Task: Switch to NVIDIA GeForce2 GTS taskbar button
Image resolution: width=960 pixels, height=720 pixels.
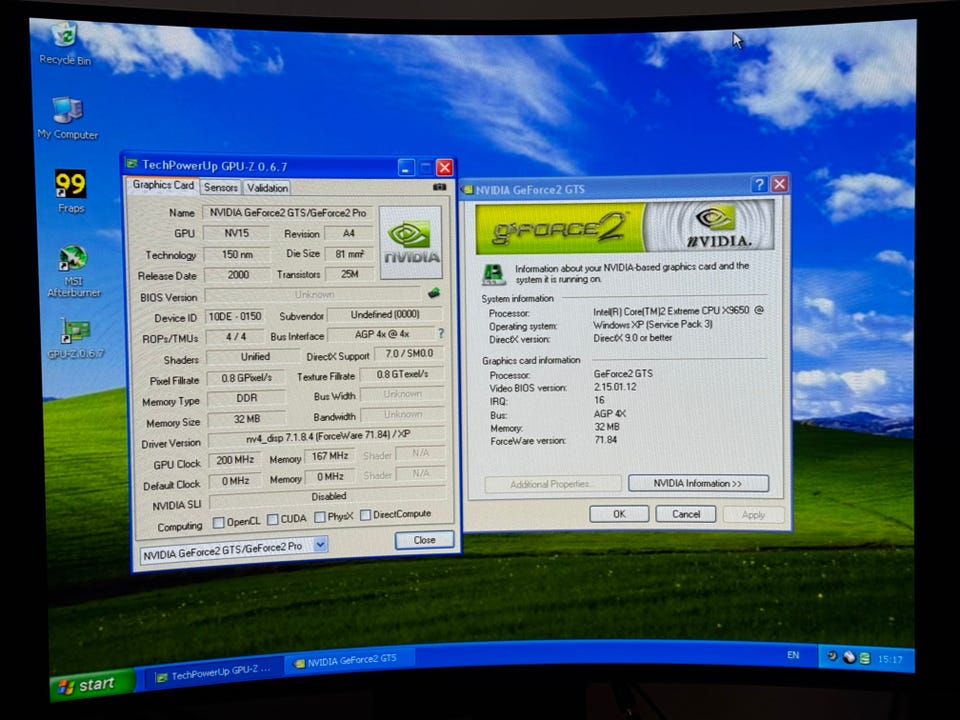Action: 348,661
